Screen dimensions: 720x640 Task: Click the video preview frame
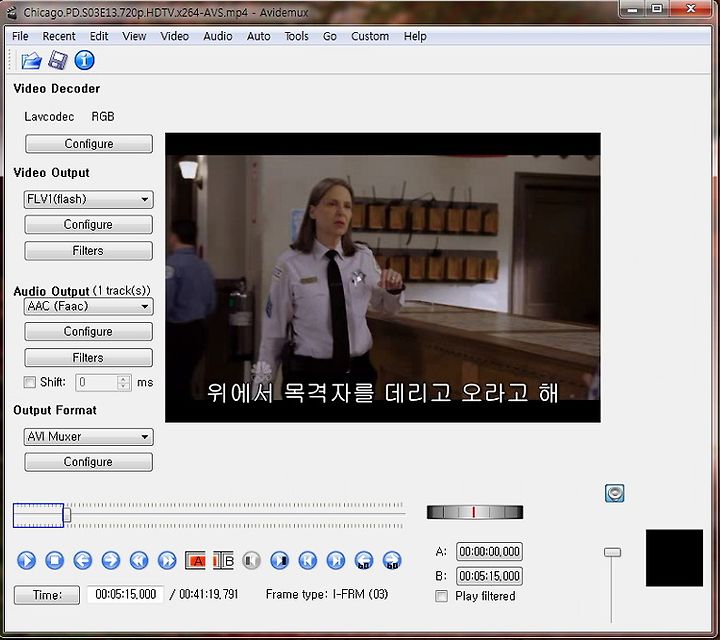pos(383,278)
